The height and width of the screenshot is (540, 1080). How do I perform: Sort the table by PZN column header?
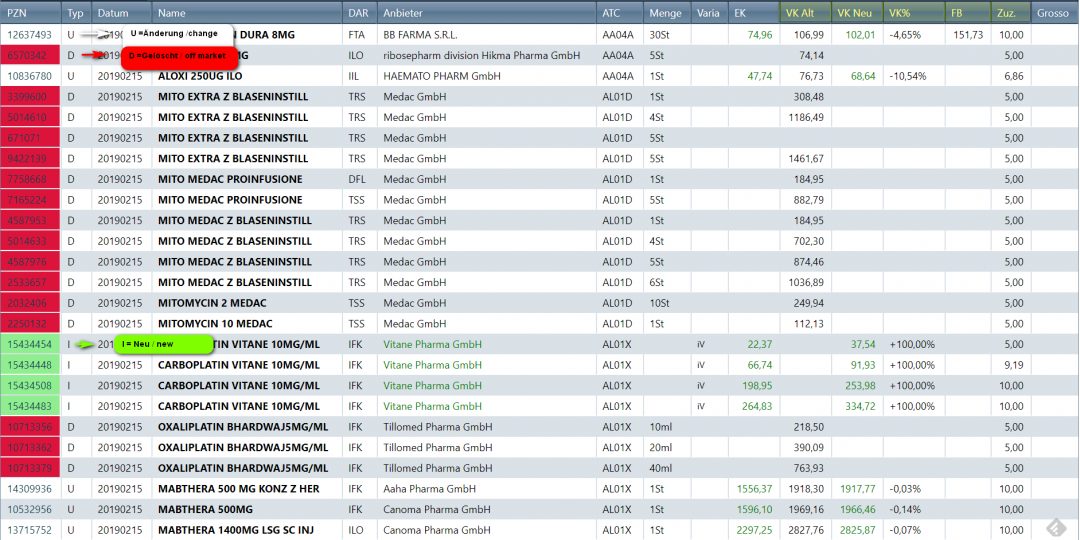point(30,13)
